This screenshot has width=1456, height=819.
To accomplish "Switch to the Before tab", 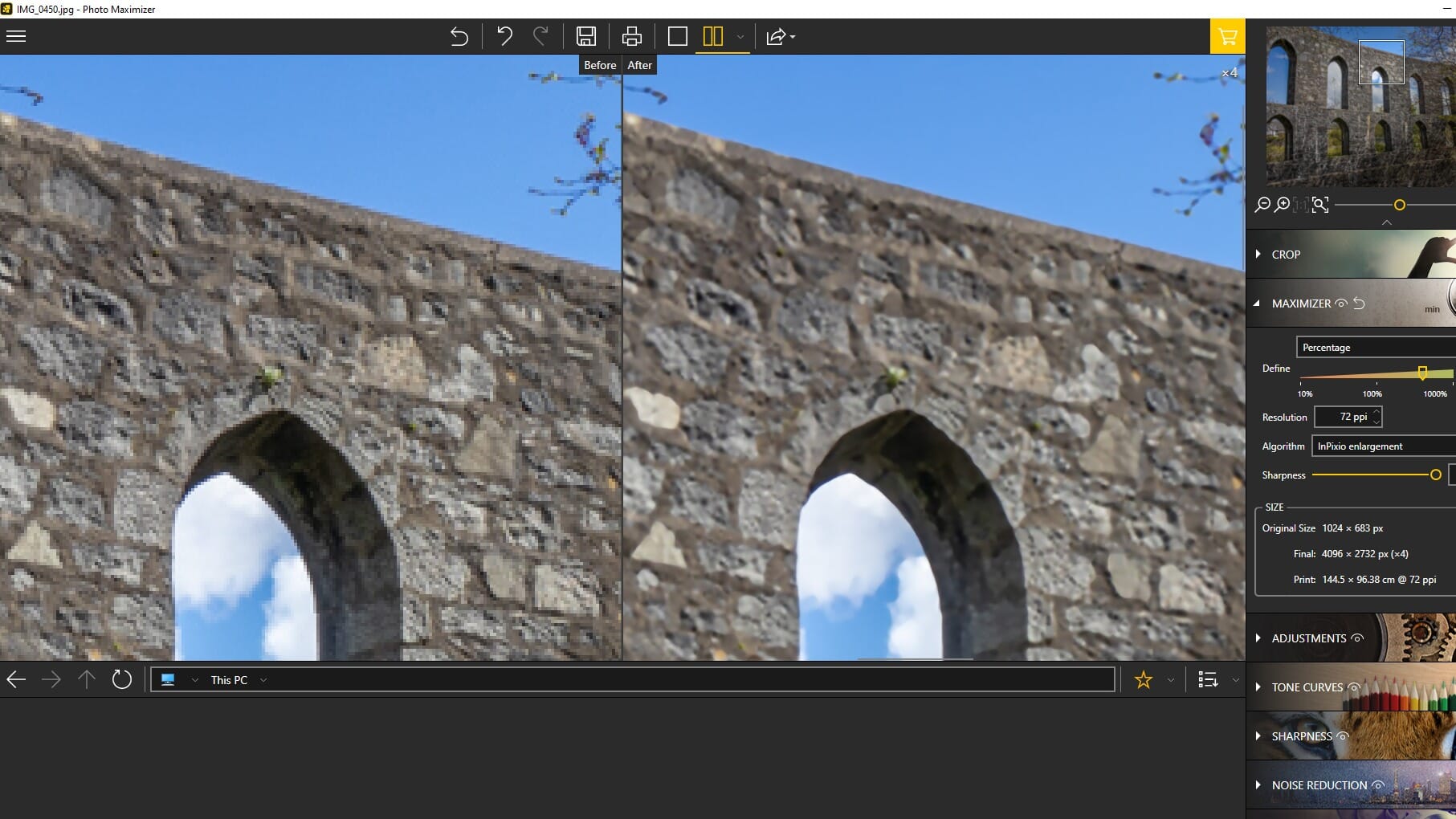I will (599, 65).
